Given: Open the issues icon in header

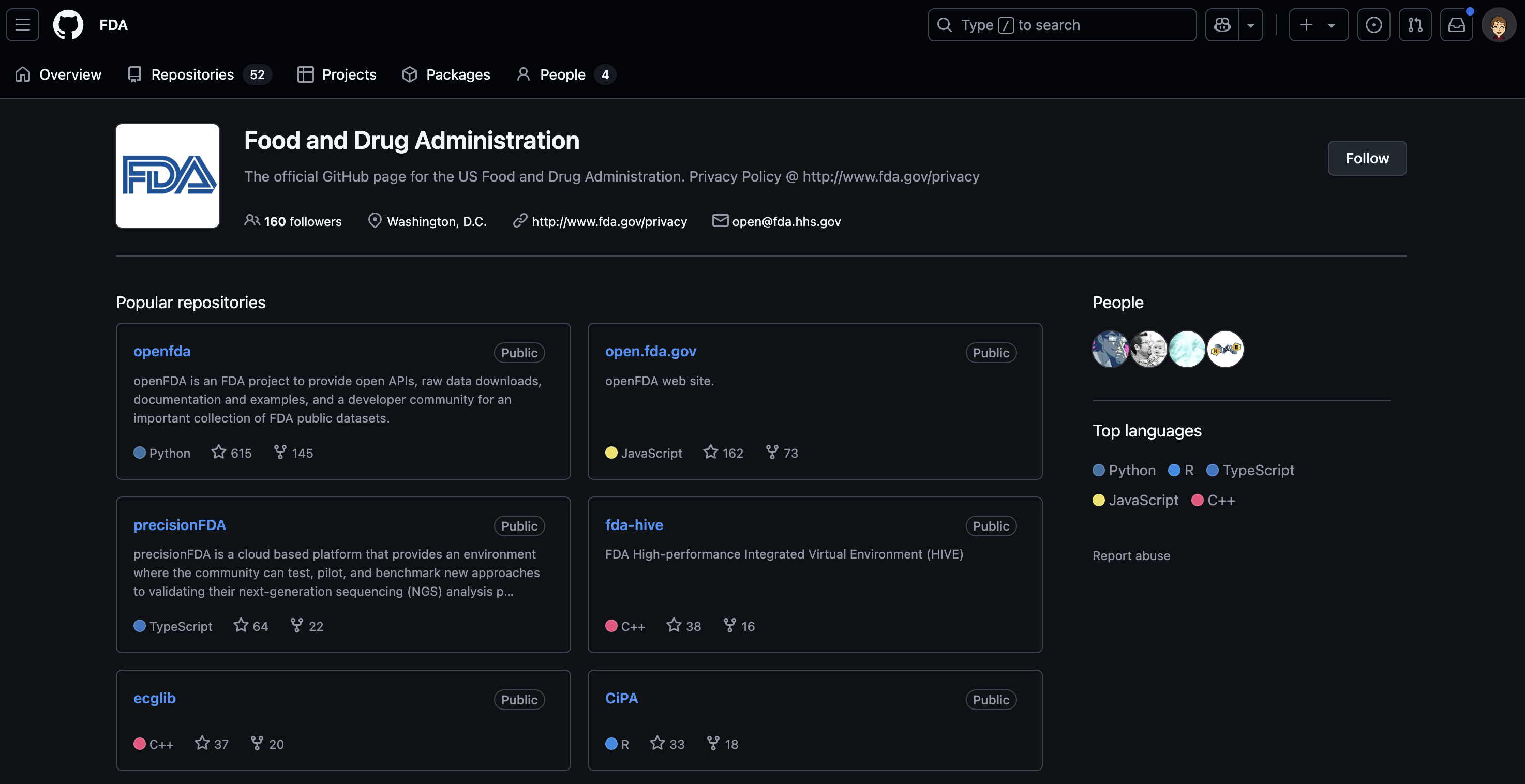Looking at the screenshot, I should 1373,25.
